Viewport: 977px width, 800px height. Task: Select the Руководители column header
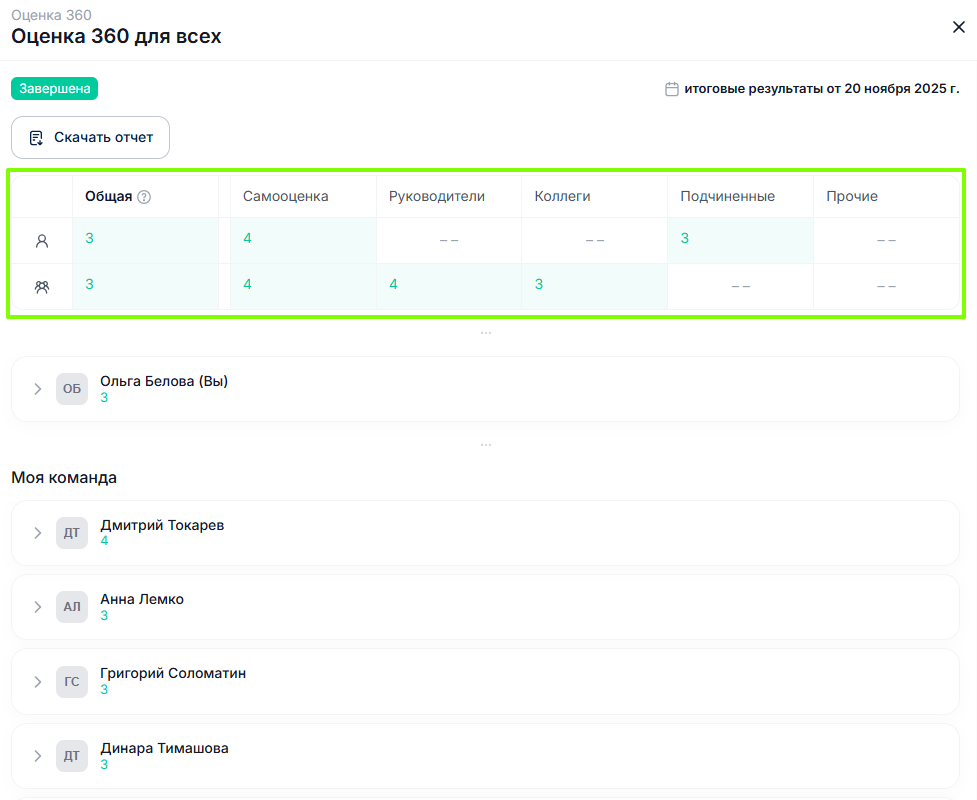[x=437, y=196]
